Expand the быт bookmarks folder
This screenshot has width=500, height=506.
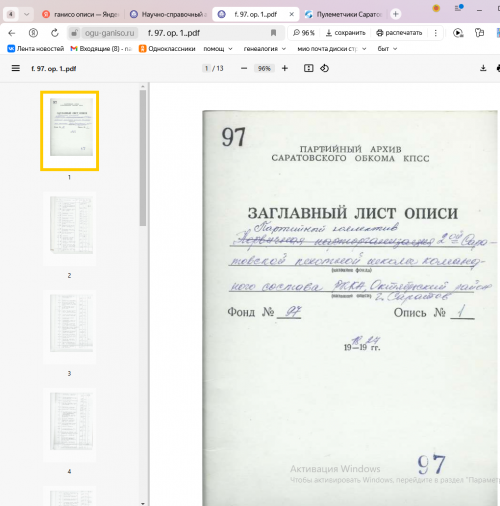coord(387,49)
